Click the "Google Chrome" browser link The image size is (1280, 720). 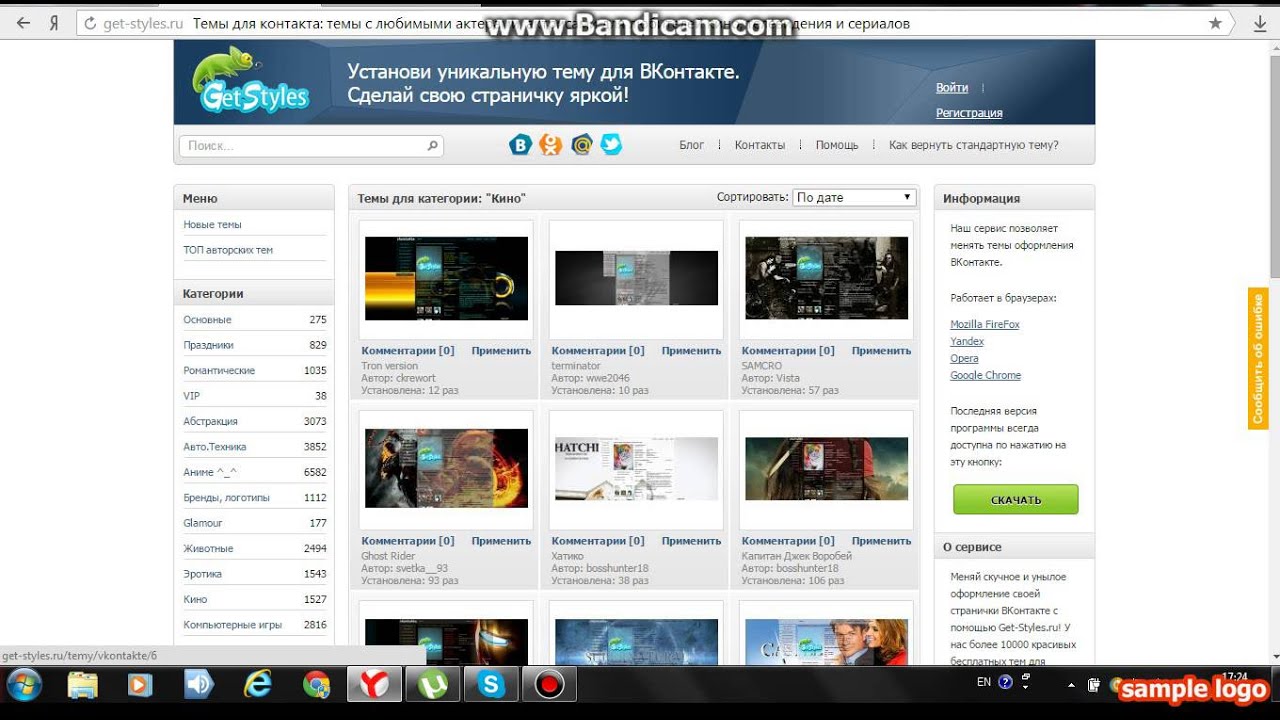pos(985,375)
